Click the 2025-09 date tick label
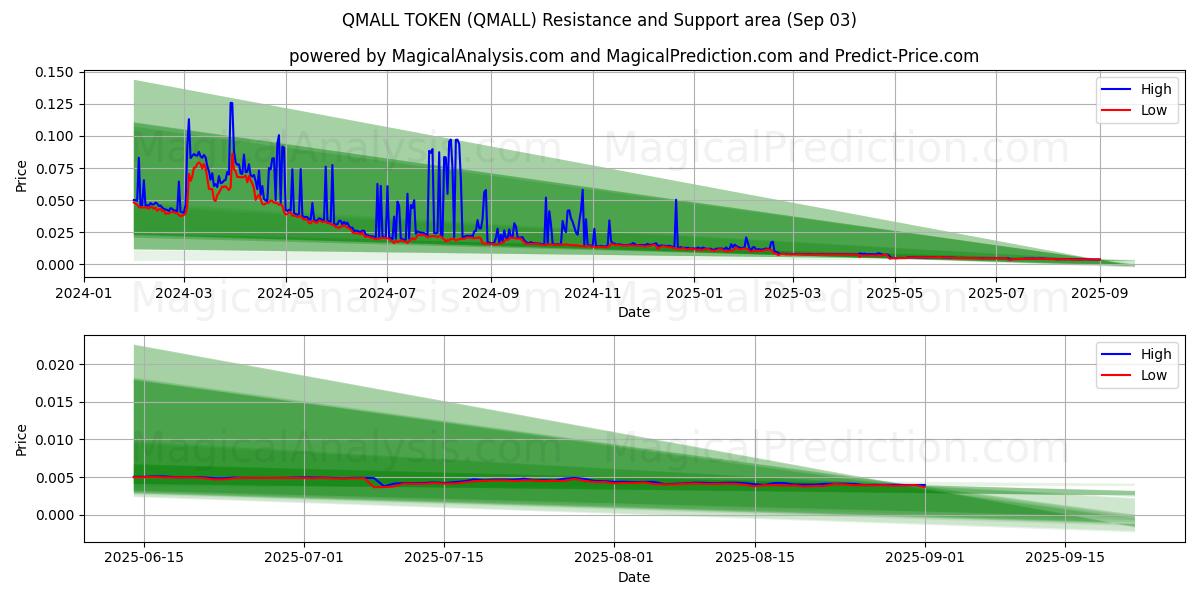 (x=1100, y=293)
